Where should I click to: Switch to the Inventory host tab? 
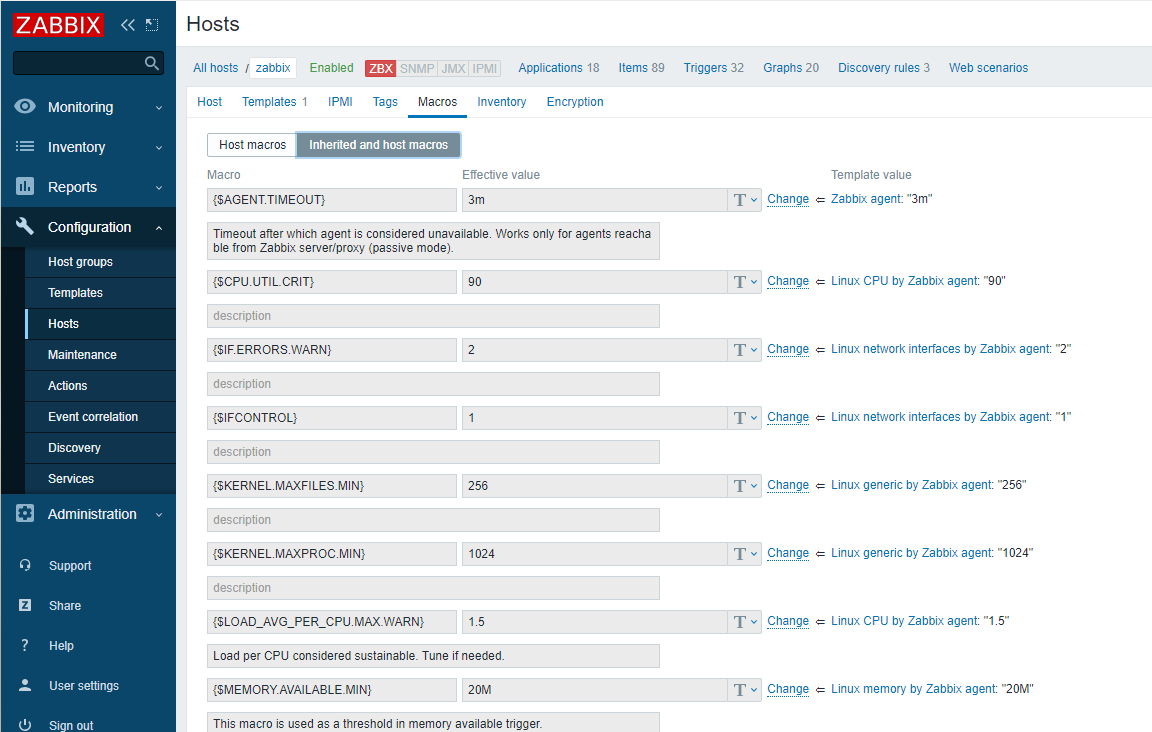click(x=502, y=102)
